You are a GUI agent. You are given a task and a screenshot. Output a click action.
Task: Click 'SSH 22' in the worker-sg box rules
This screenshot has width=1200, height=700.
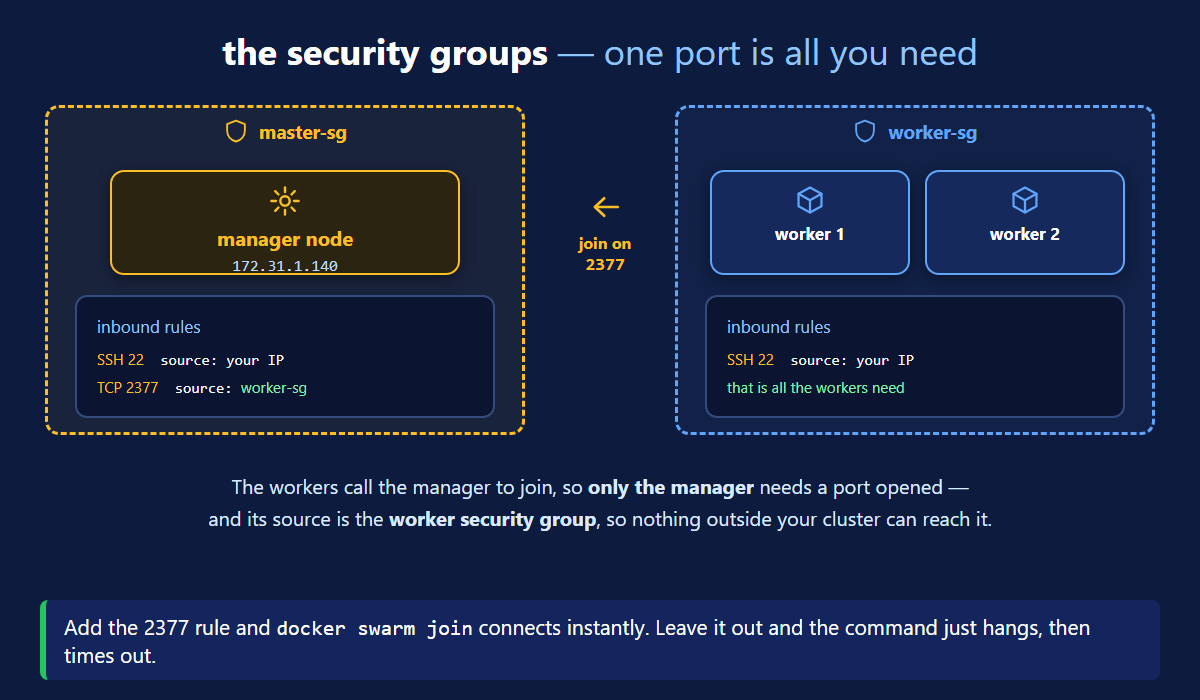[x=751, y=360]
